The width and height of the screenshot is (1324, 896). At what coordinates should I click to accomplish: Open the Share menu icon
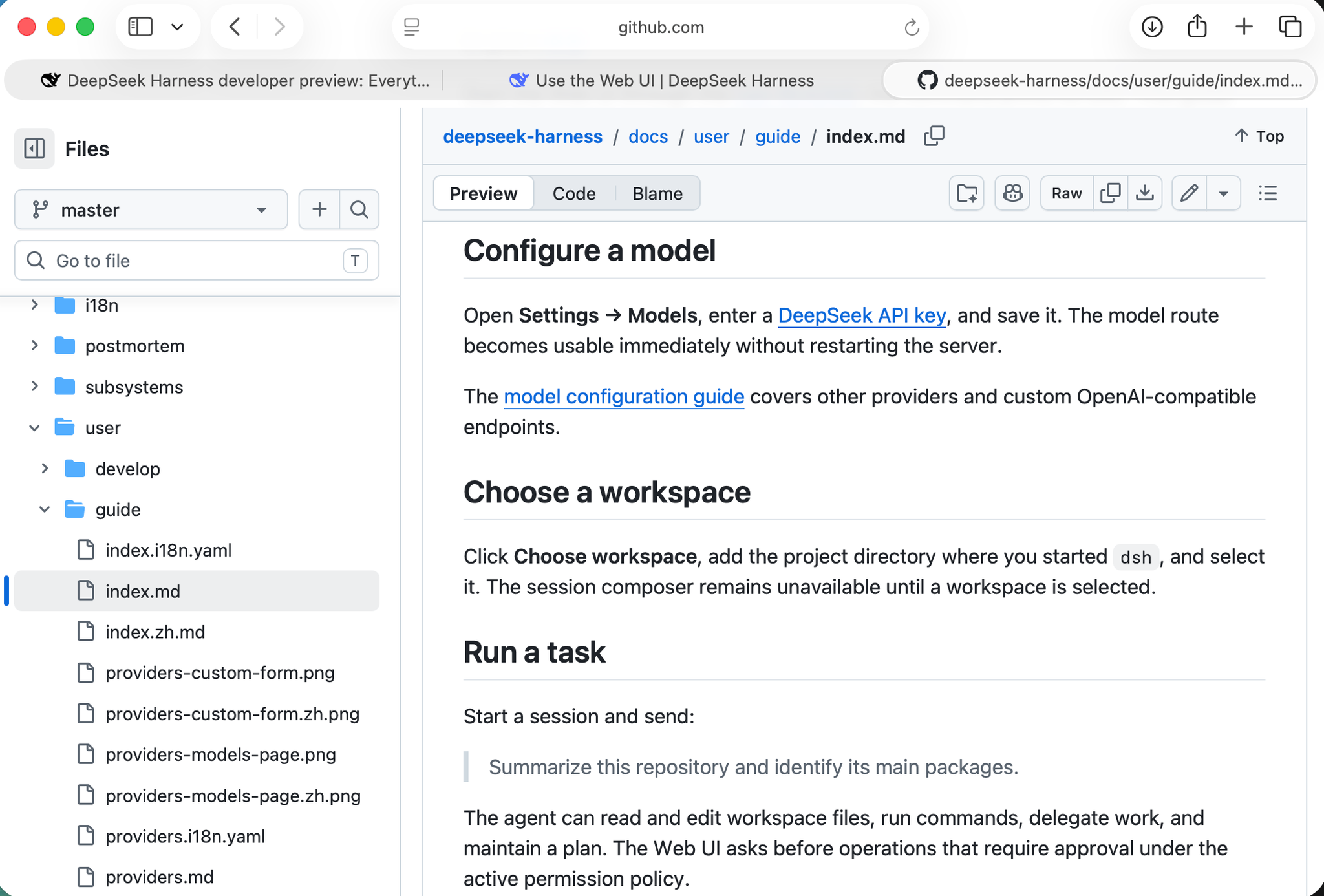(x=1197, y=27)
